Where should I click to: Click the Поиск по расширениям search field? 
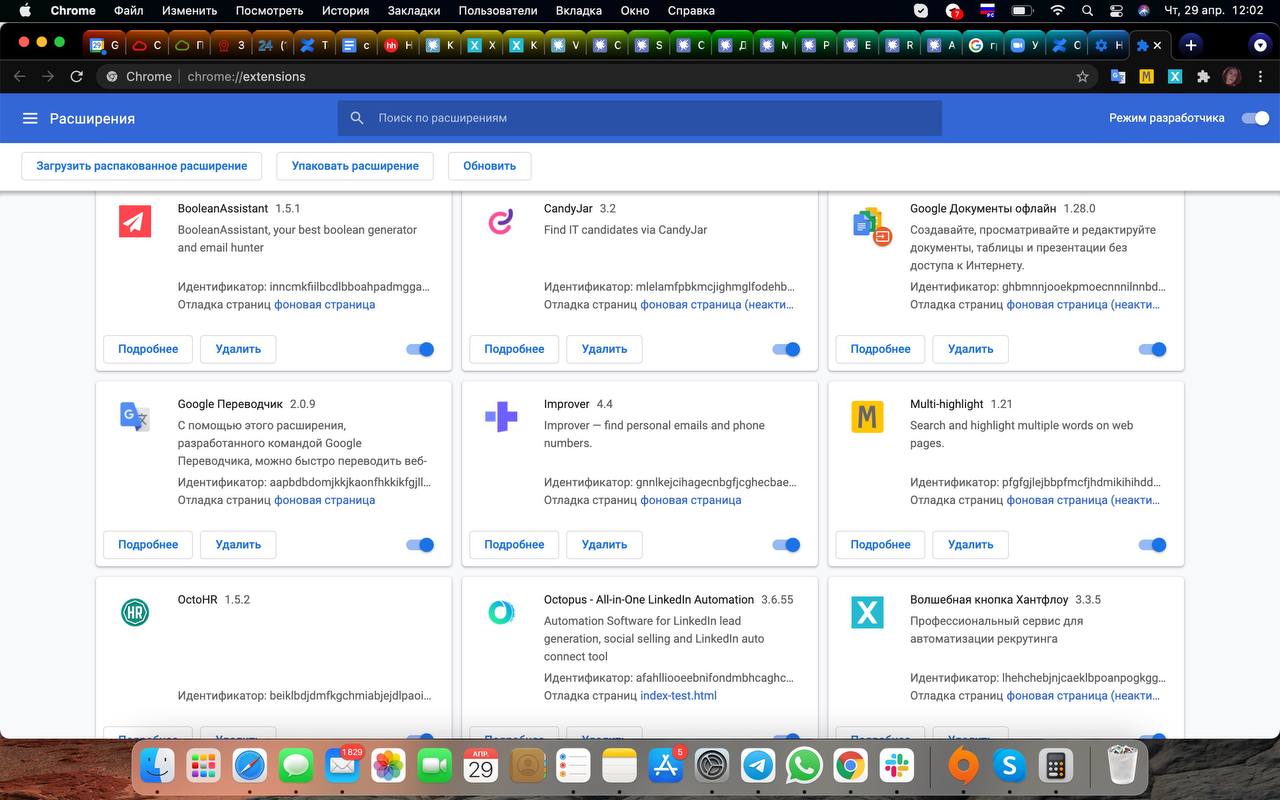pos(640,118)
